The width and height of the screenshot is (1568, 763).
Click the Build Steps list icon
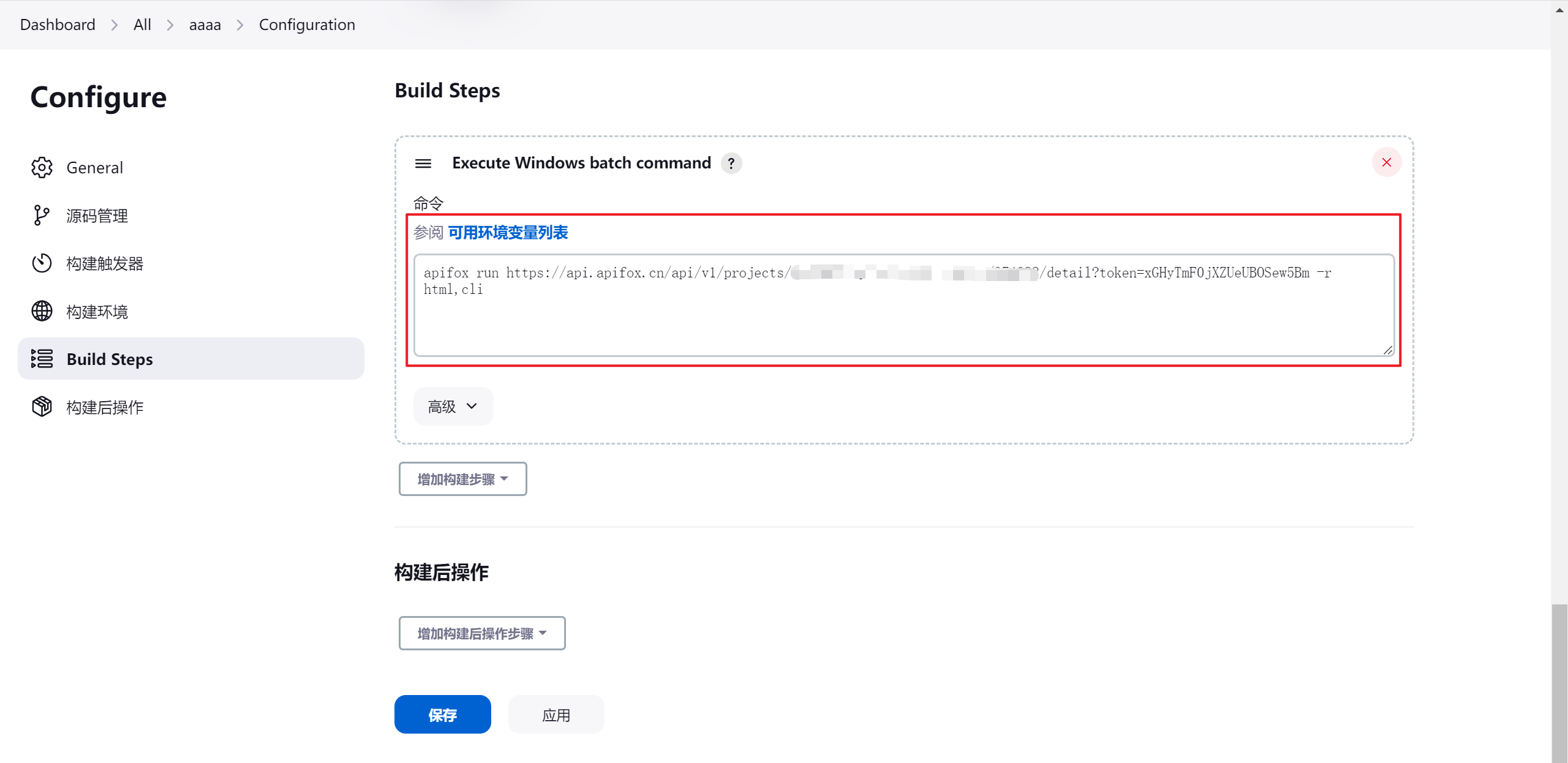tap(42, 359)
